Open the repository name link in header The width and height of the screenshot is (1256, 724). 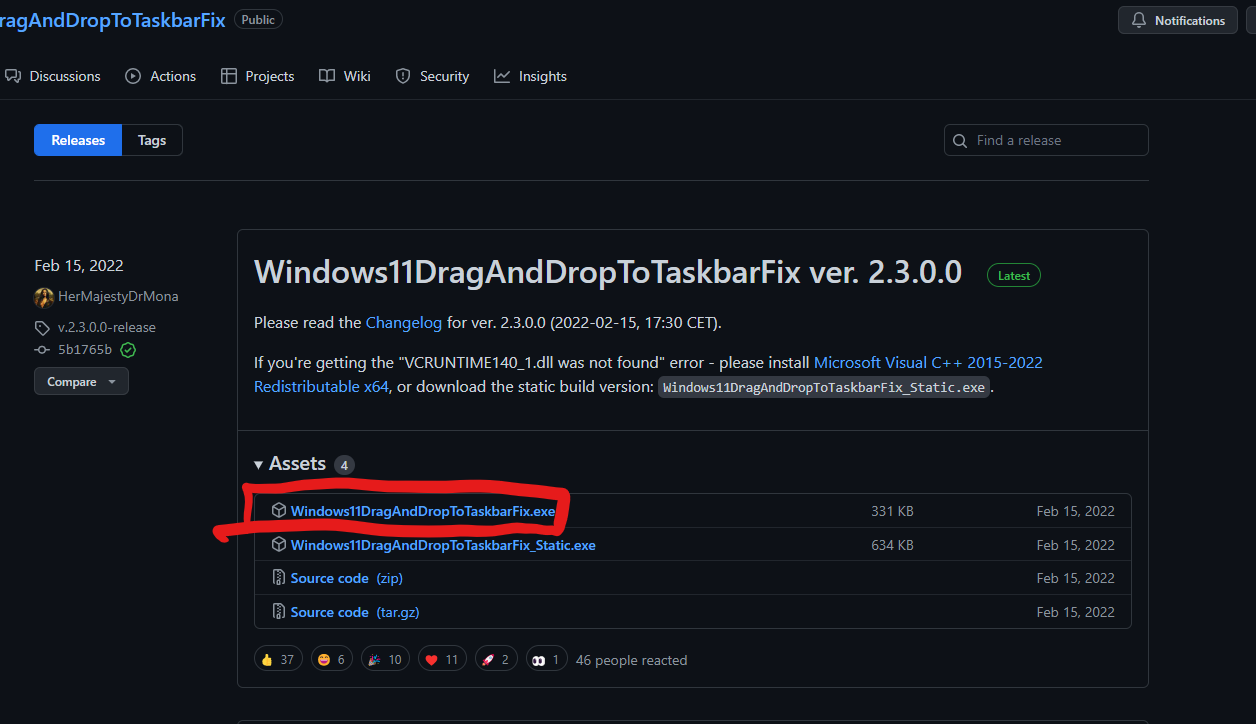(x=112, y=19)
